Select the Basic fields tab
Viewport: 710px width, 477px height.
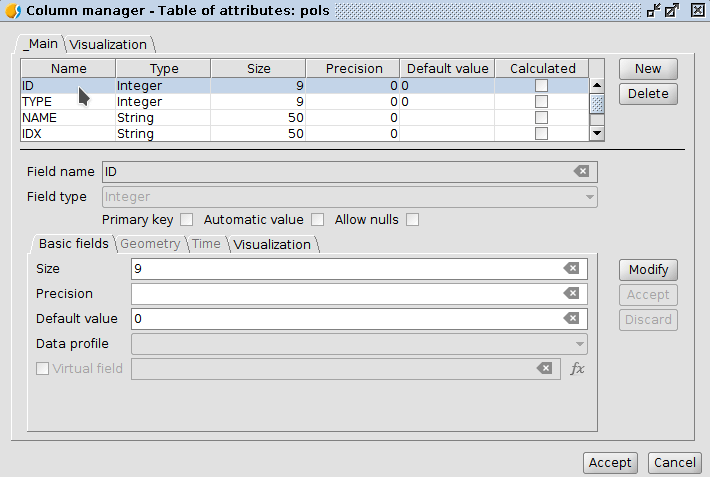coord(73,244)
